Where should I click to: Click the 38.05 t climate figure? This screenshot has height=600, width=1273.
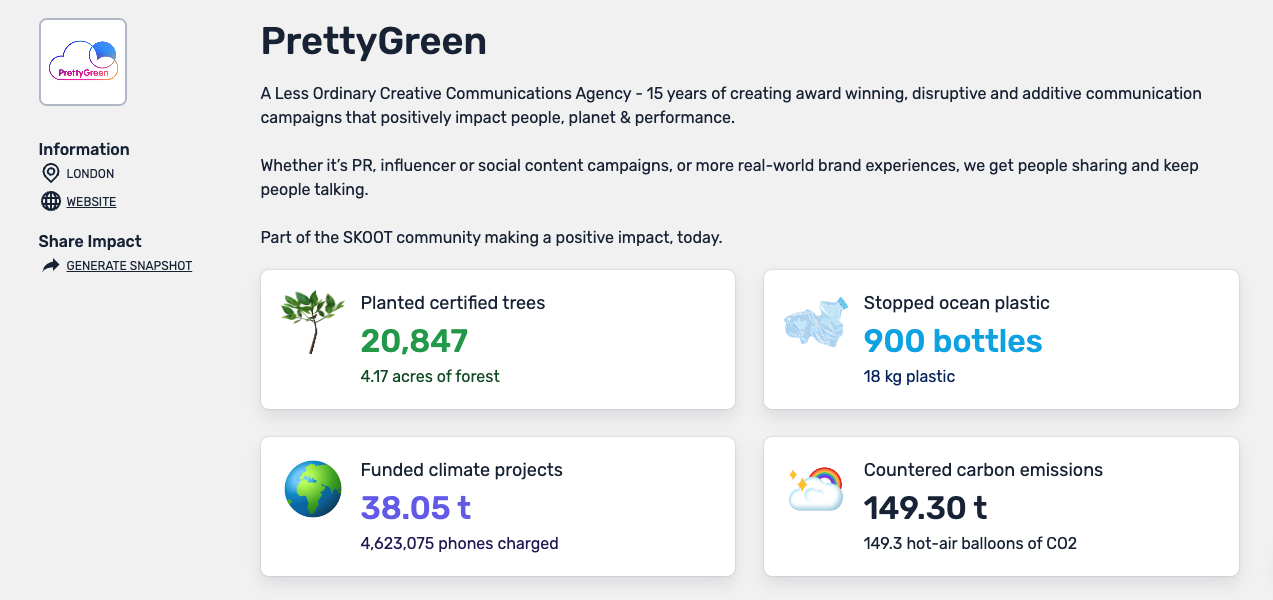[x=415, y=508]
